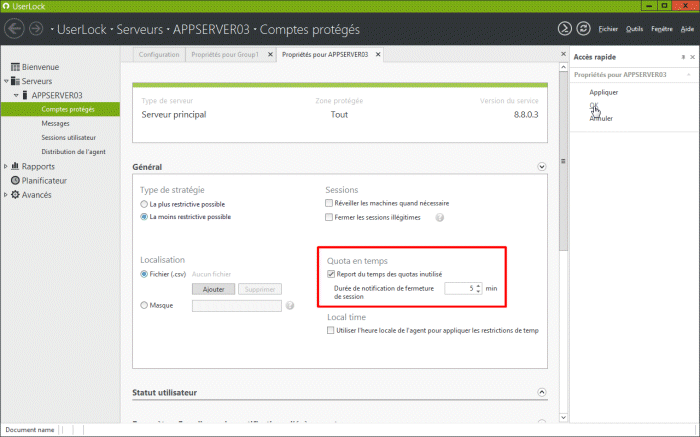700x437 pixels.
Task: Click help icon next to Masque field
Action: (x=290, y=306)
